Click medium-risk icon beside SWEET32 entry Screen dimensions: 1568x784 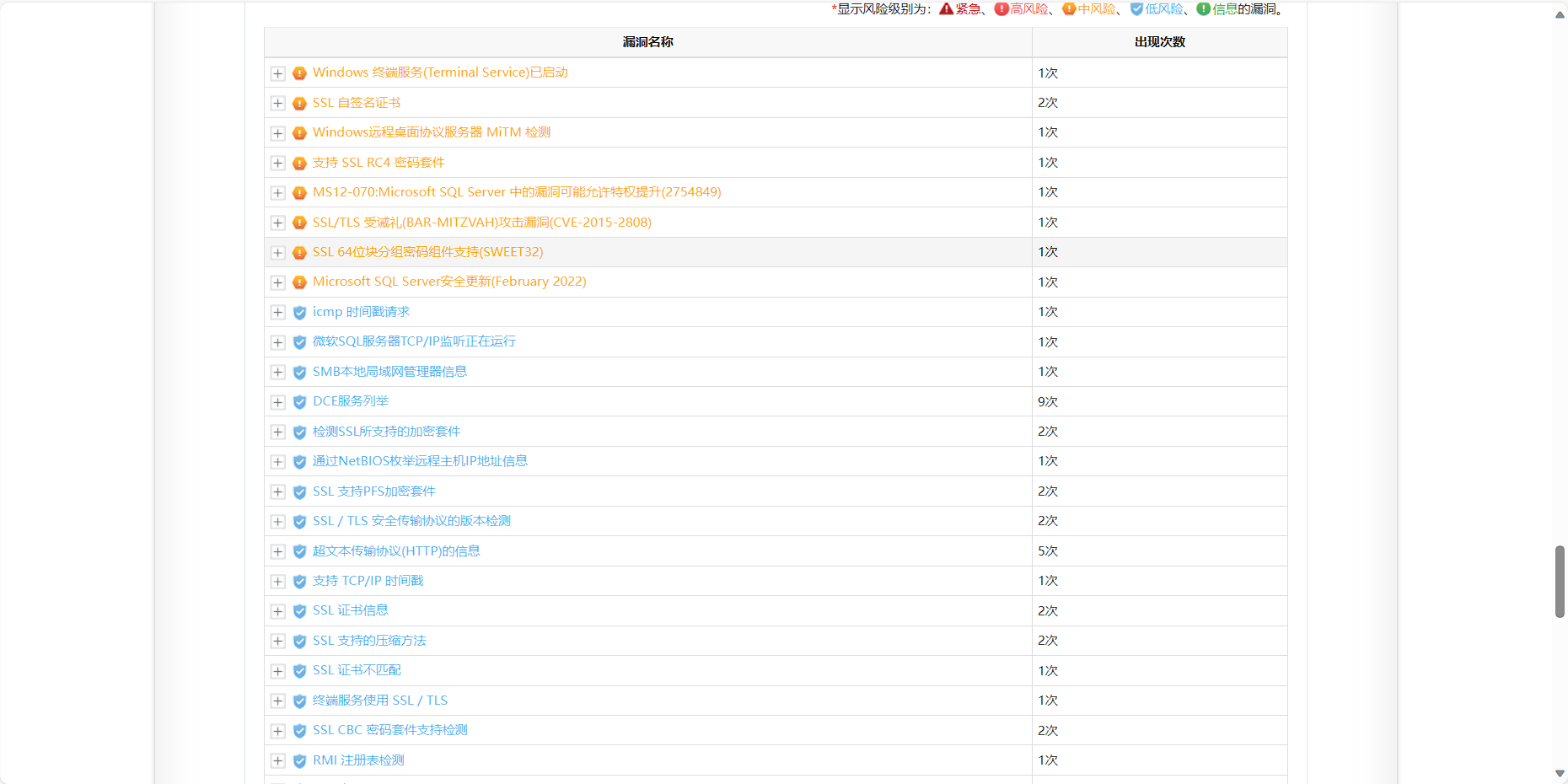299,253
